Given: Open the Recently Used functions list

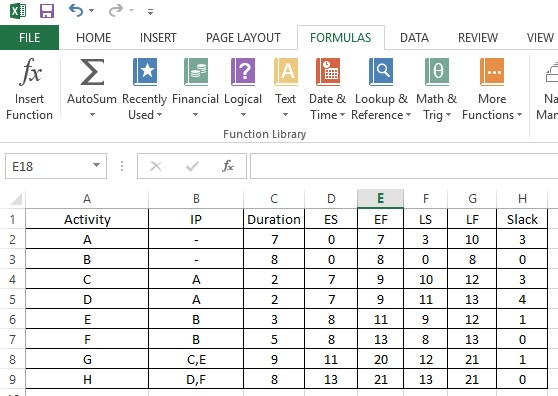Looking at the screenshot, I should pyautogui.click(x=144, y=89).
